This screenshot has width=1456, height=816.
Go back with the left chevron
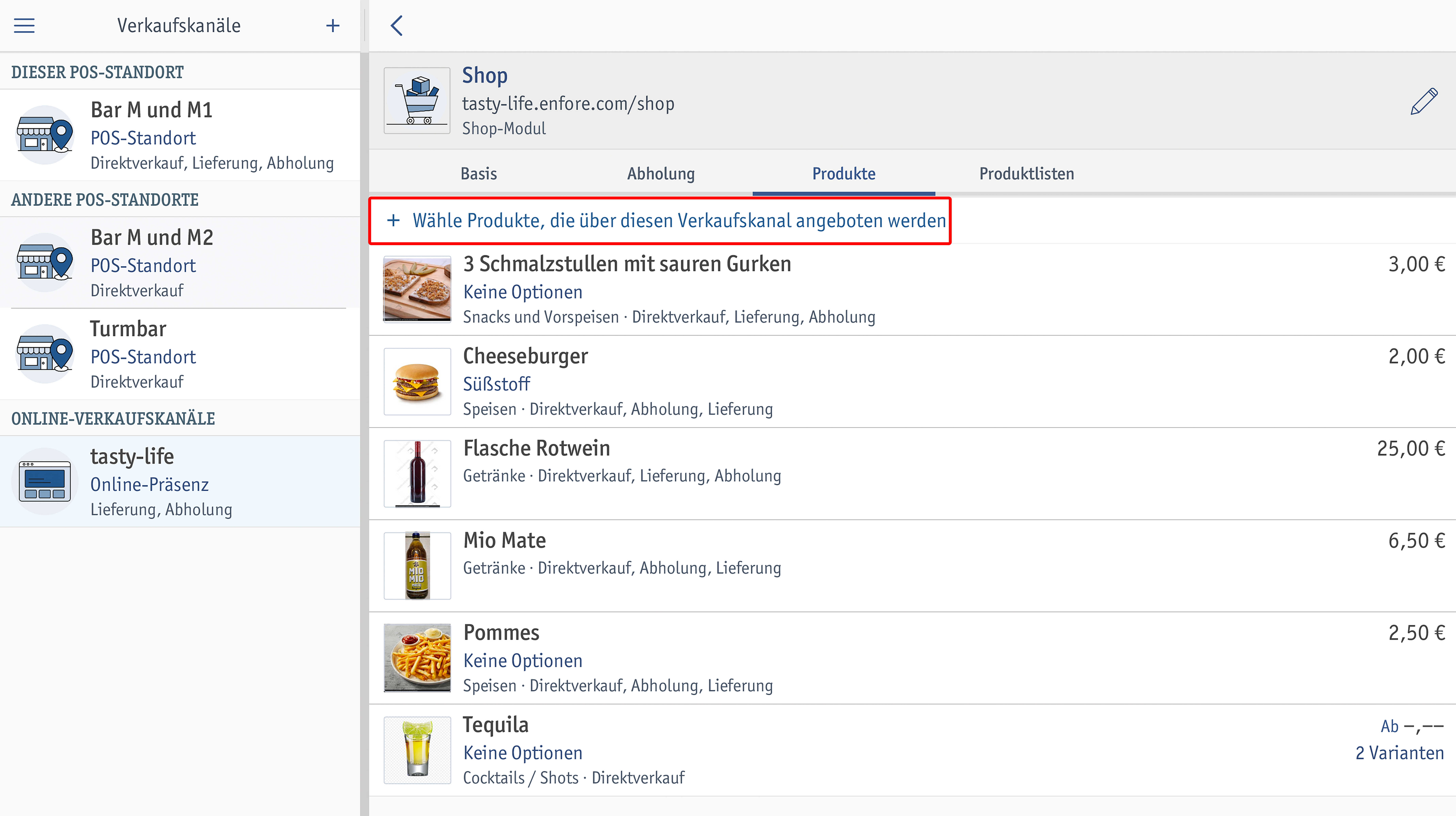pyautogui.click(x=397, y=25)
